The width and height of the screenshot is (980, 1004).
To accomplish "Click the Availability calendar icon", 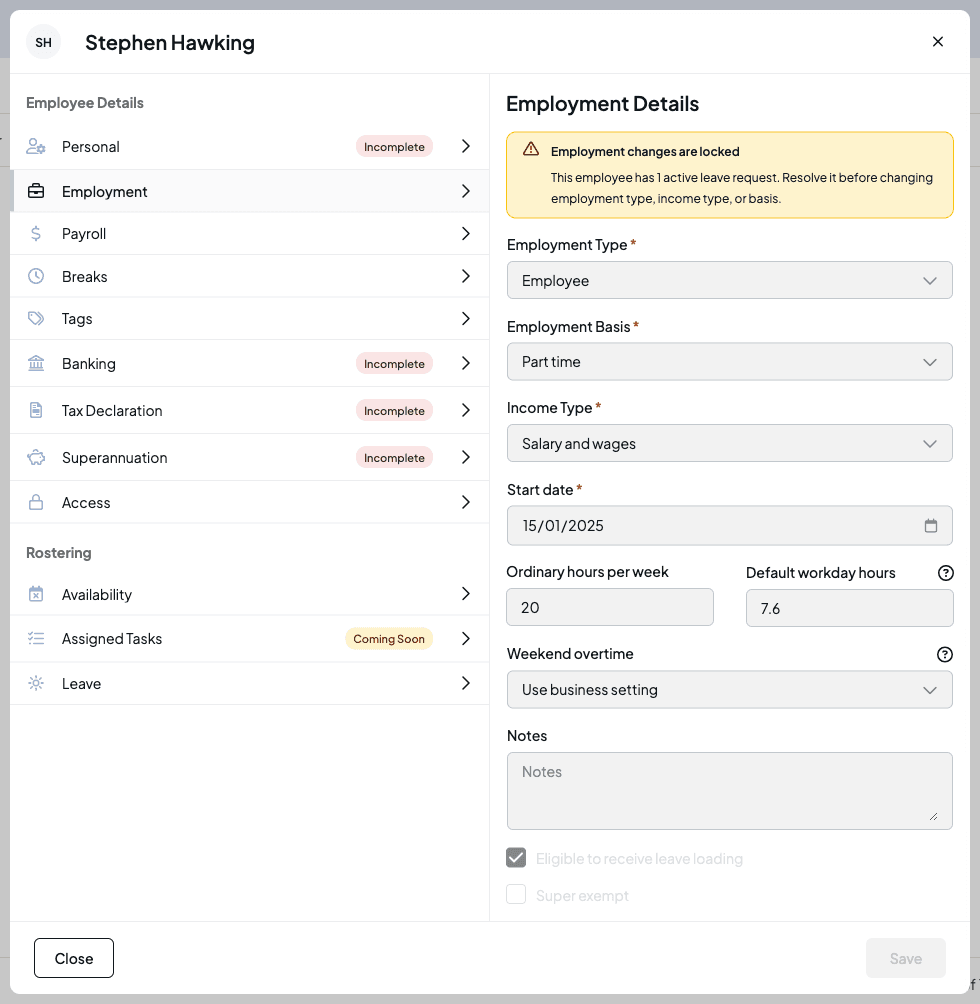I will [36, 594].
